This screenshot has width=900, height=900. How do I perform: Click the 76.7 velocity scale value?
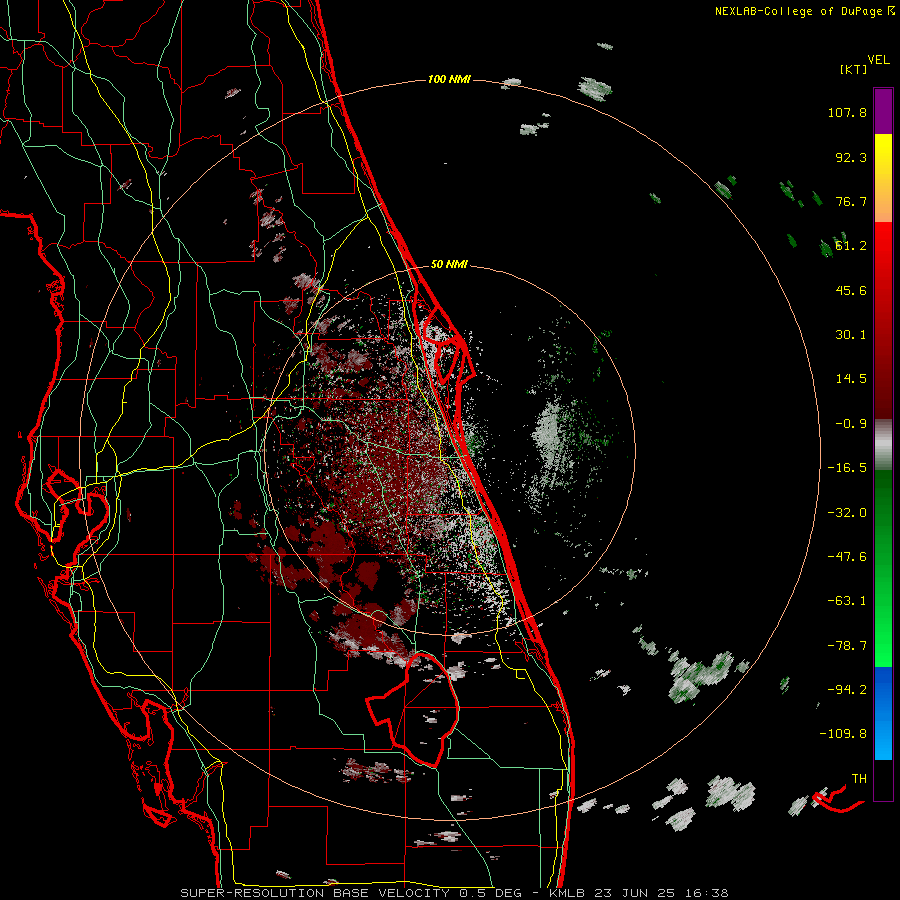851,201
